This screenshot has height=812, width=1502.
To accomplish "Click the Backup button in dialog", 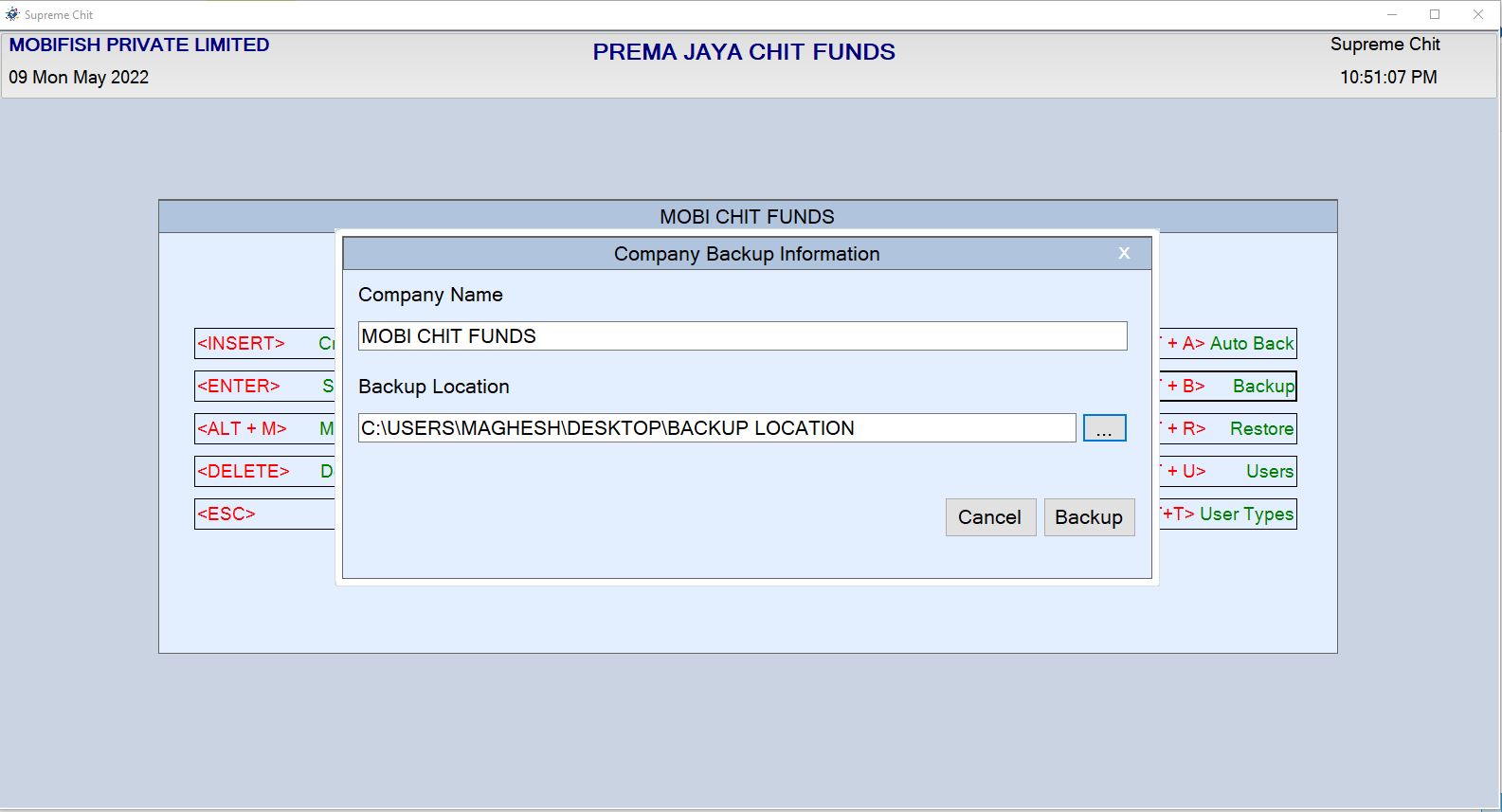I will click(x=1089, y=517).
